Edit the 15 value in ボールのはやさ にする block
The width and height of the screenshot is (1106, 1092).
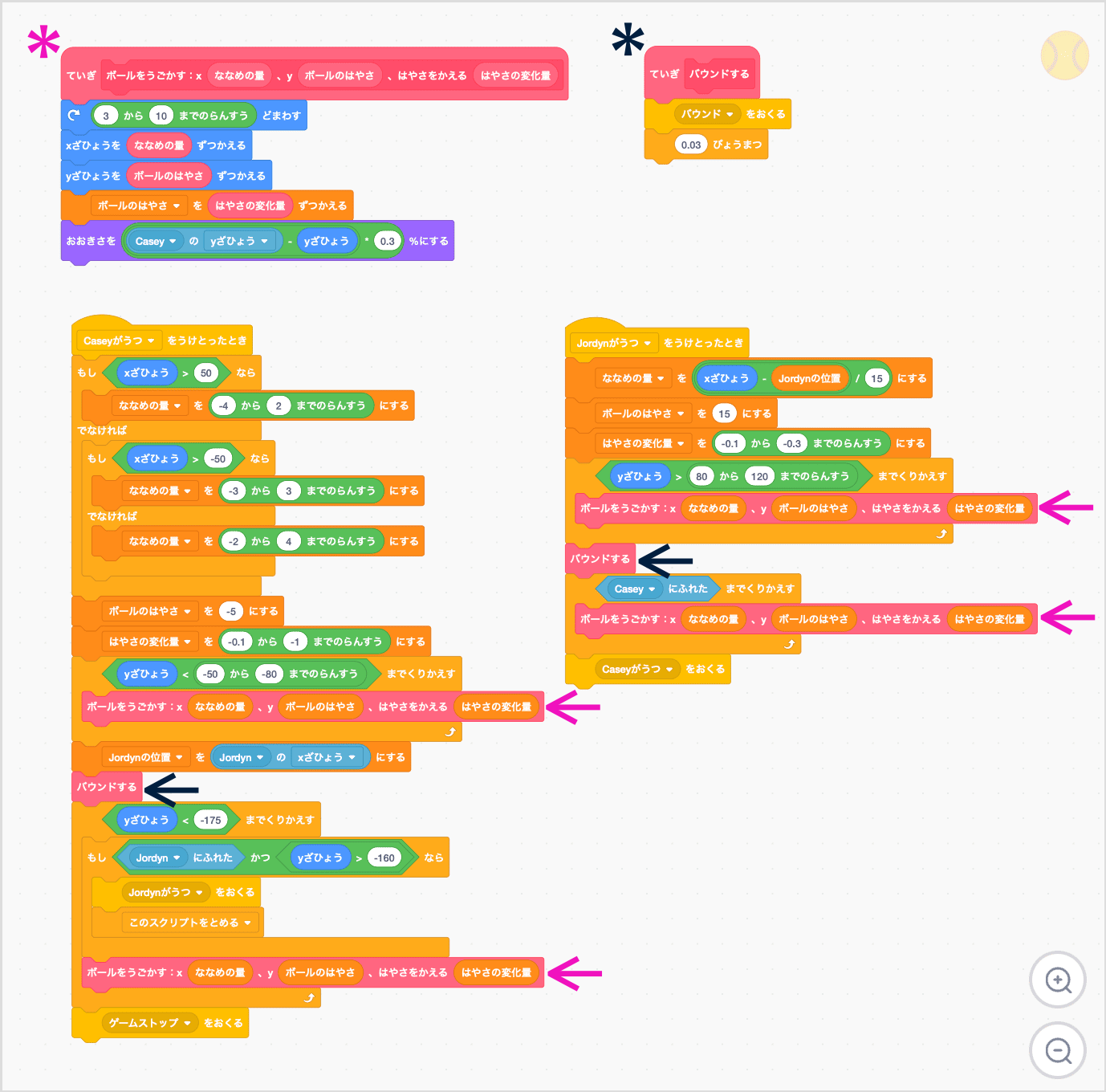click(725, 413)
